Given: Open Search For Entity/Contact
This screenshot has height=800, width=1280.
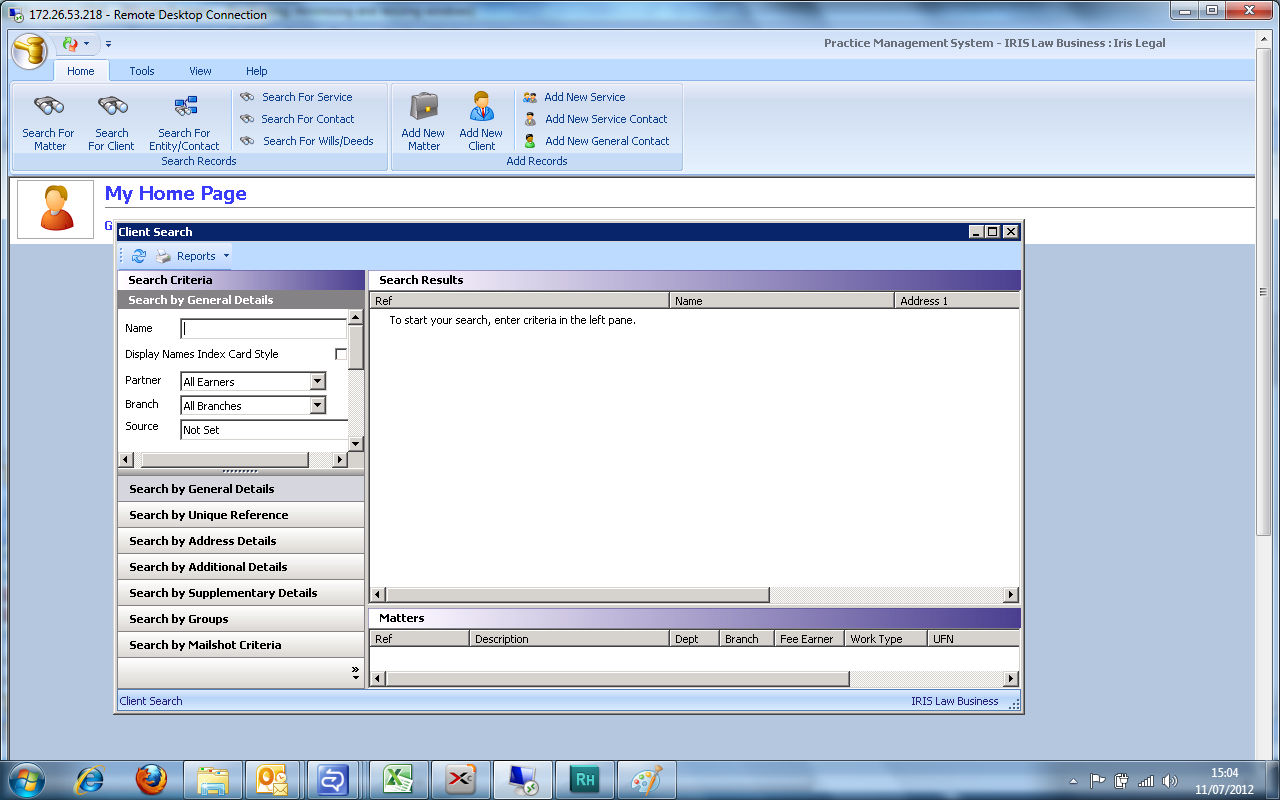Looking at the screenshot, I should (x=185, y=124).
